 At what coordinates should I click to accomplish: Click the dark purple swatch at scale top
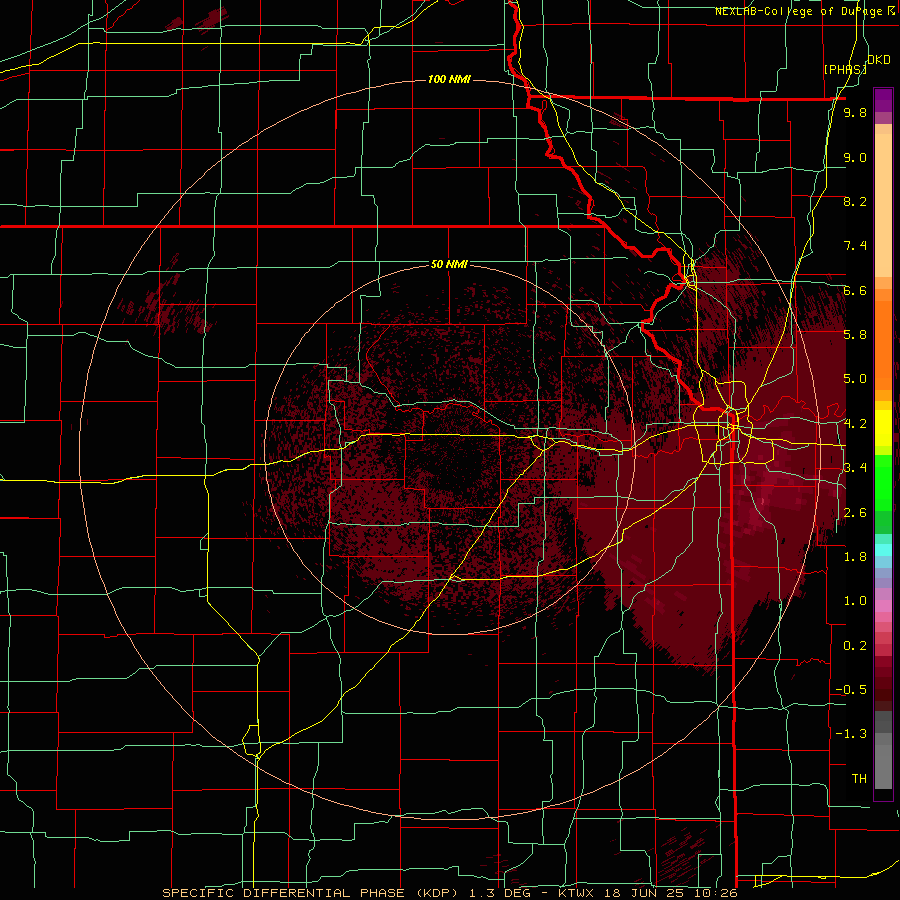(883, 100)
